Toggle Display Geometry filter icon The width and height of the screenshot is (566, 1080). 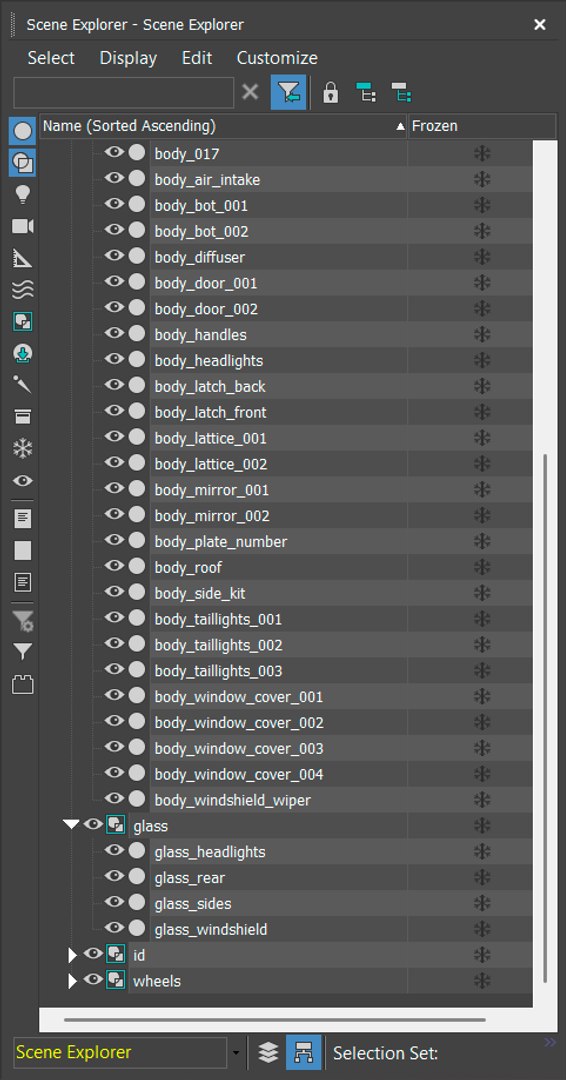click(23, 131)
